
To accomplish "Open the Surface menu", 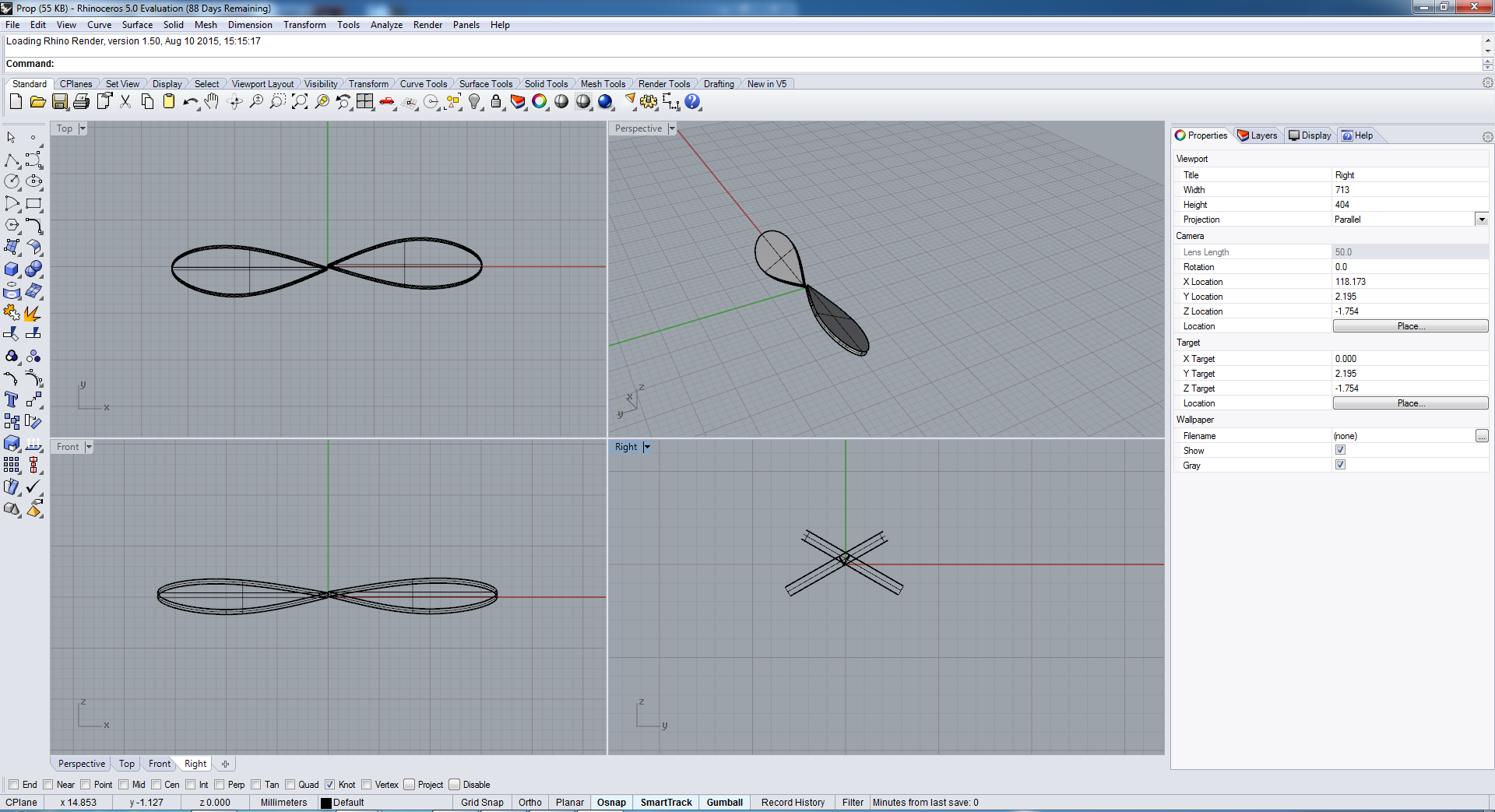I will pos(137,25).
